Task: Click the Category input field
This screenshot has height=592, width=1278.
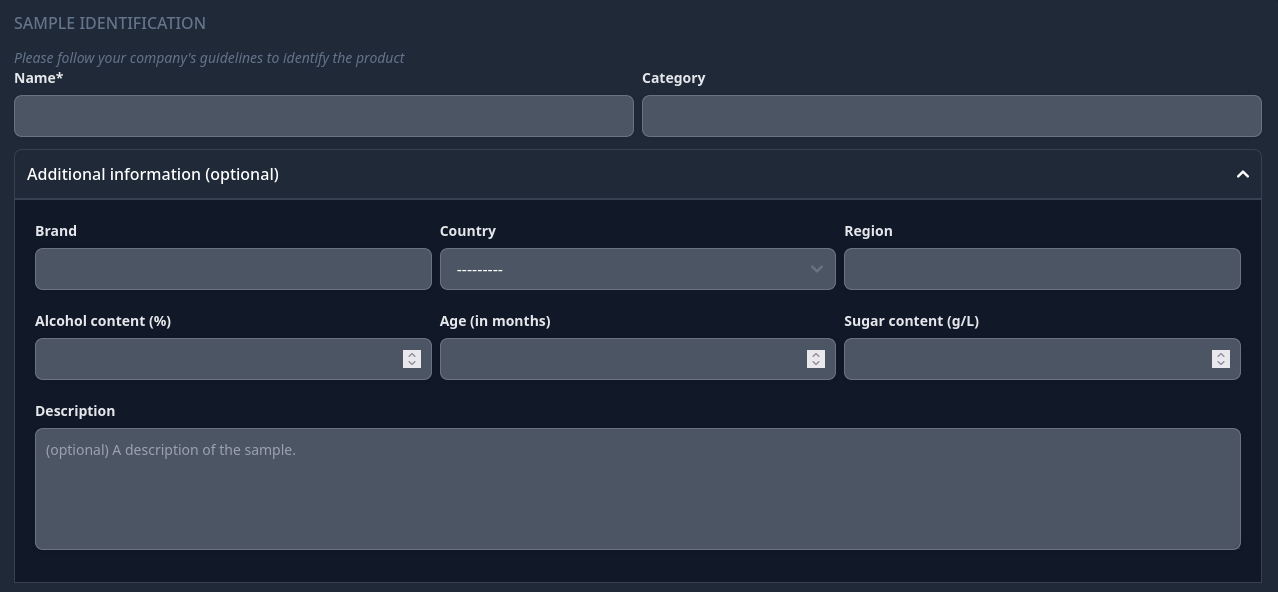Action: [951, 116]
